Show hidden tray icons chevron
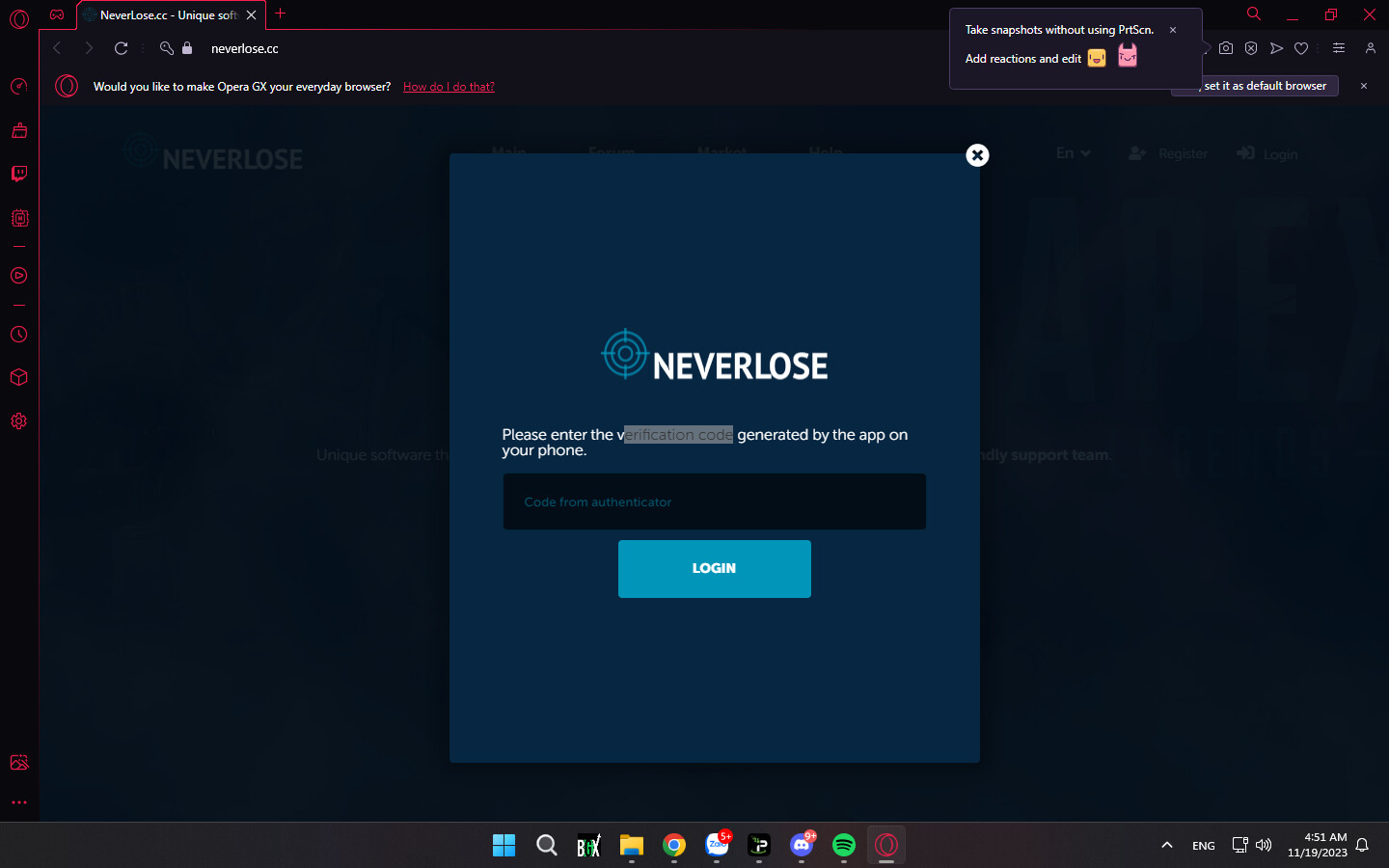 [x=1167, y=846]
